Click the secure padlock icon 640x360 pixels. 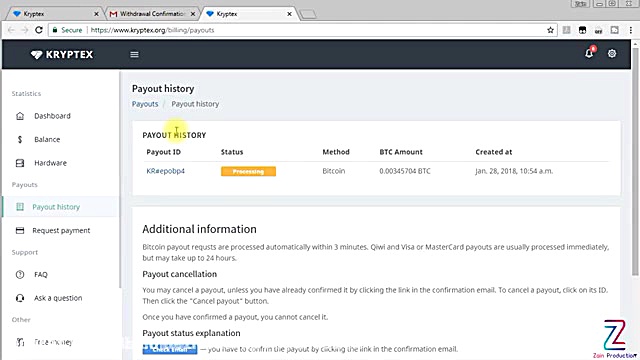pyautogui.click(x=55, y=30)
